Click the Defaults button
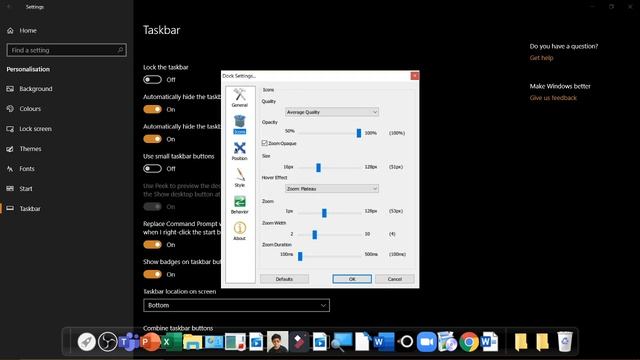 (284, 279)
